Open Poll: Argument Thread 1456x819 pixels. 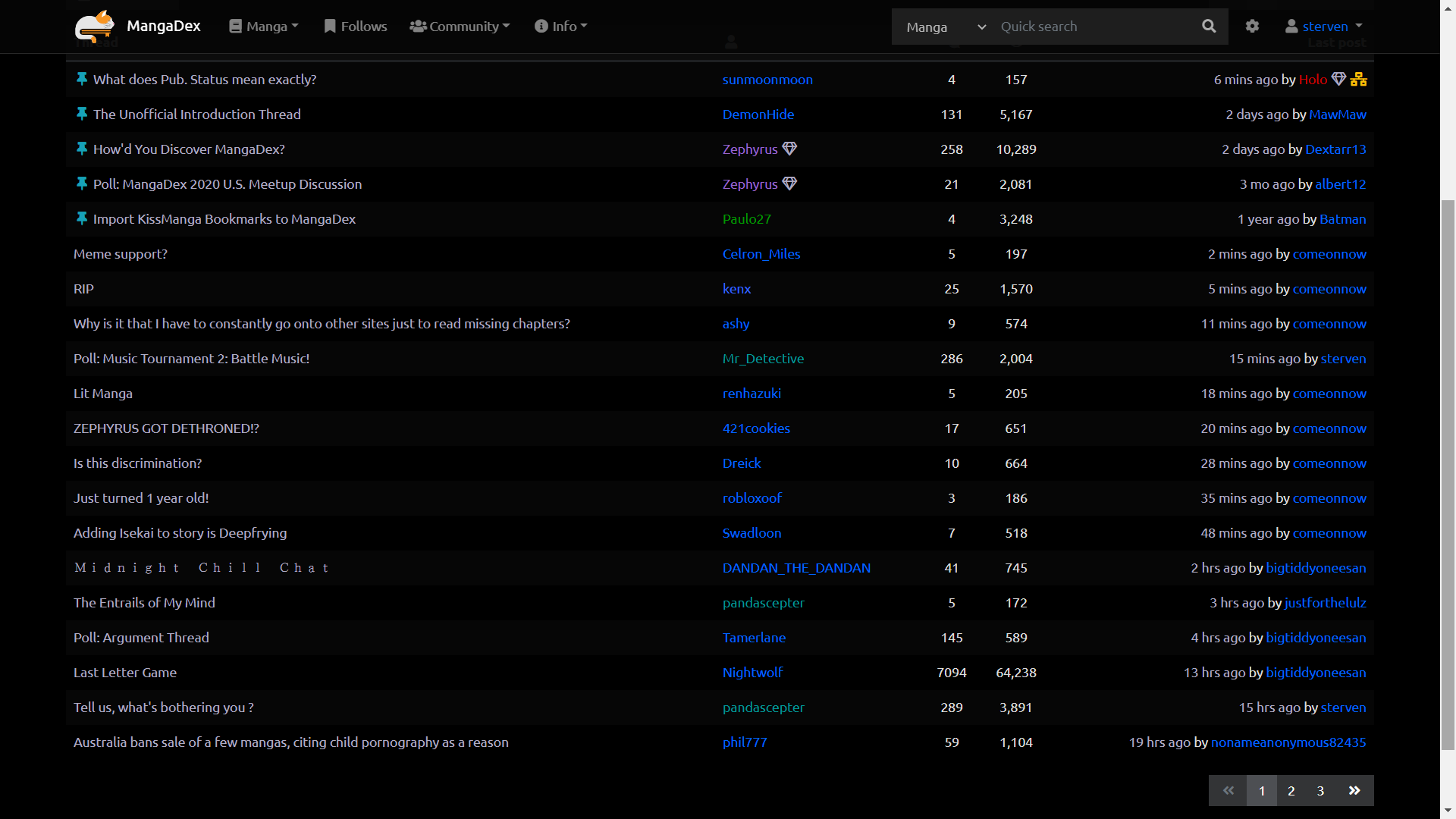pyautogui.click(x=141, y=637)
